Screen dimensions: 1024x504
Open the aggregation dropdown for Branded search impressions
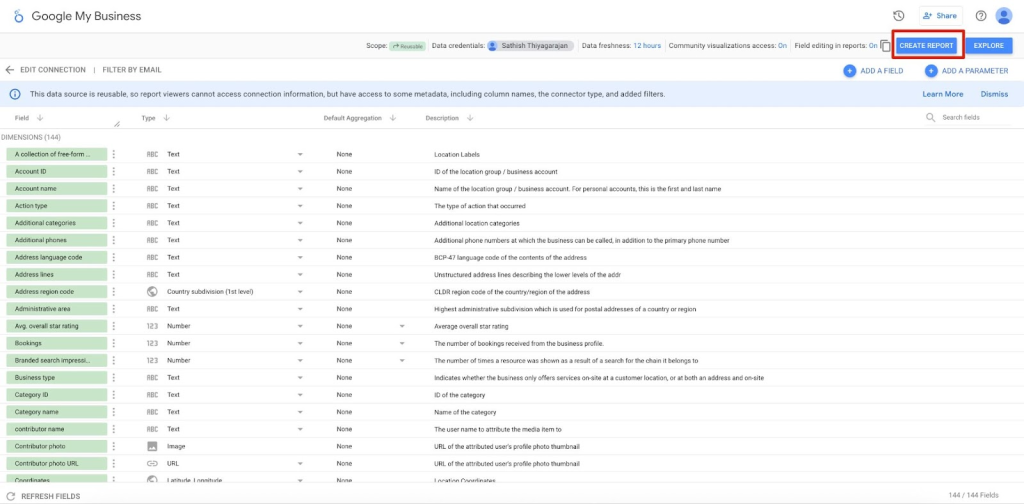pyautogui.click(x=402, y=360)
